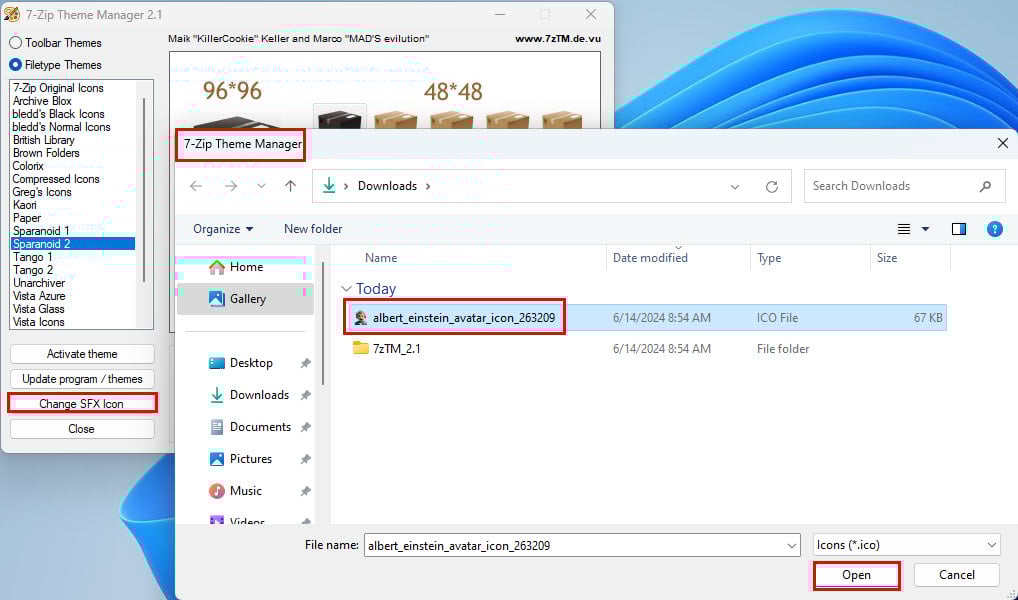
Task: Open the Icons (*.ico) filter dropdown
Action: (x=906, y=545)
